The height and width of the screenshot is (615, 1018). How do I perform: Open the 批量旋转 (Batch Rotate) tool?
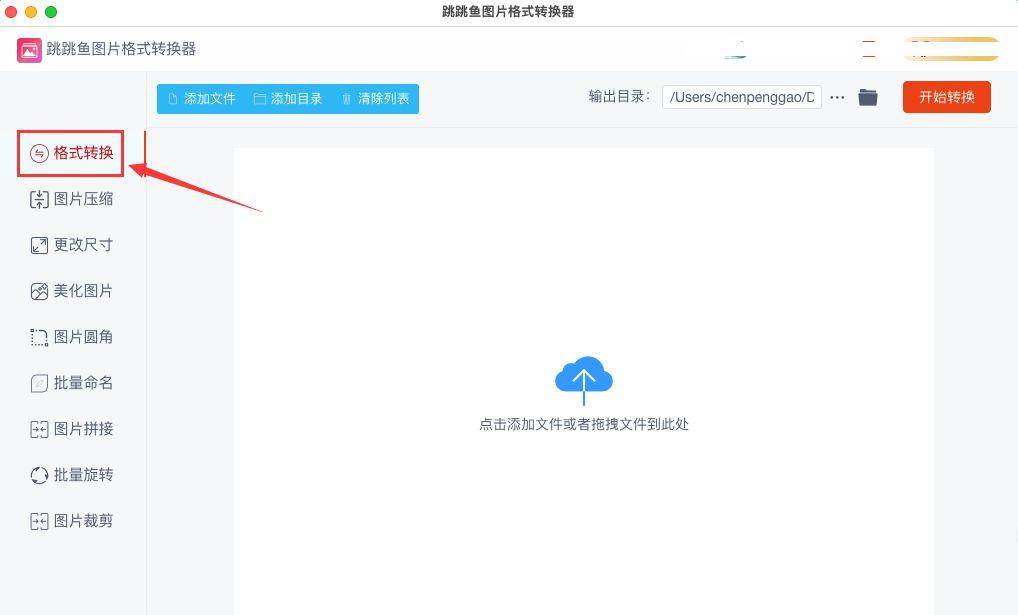tap(70, 475)
